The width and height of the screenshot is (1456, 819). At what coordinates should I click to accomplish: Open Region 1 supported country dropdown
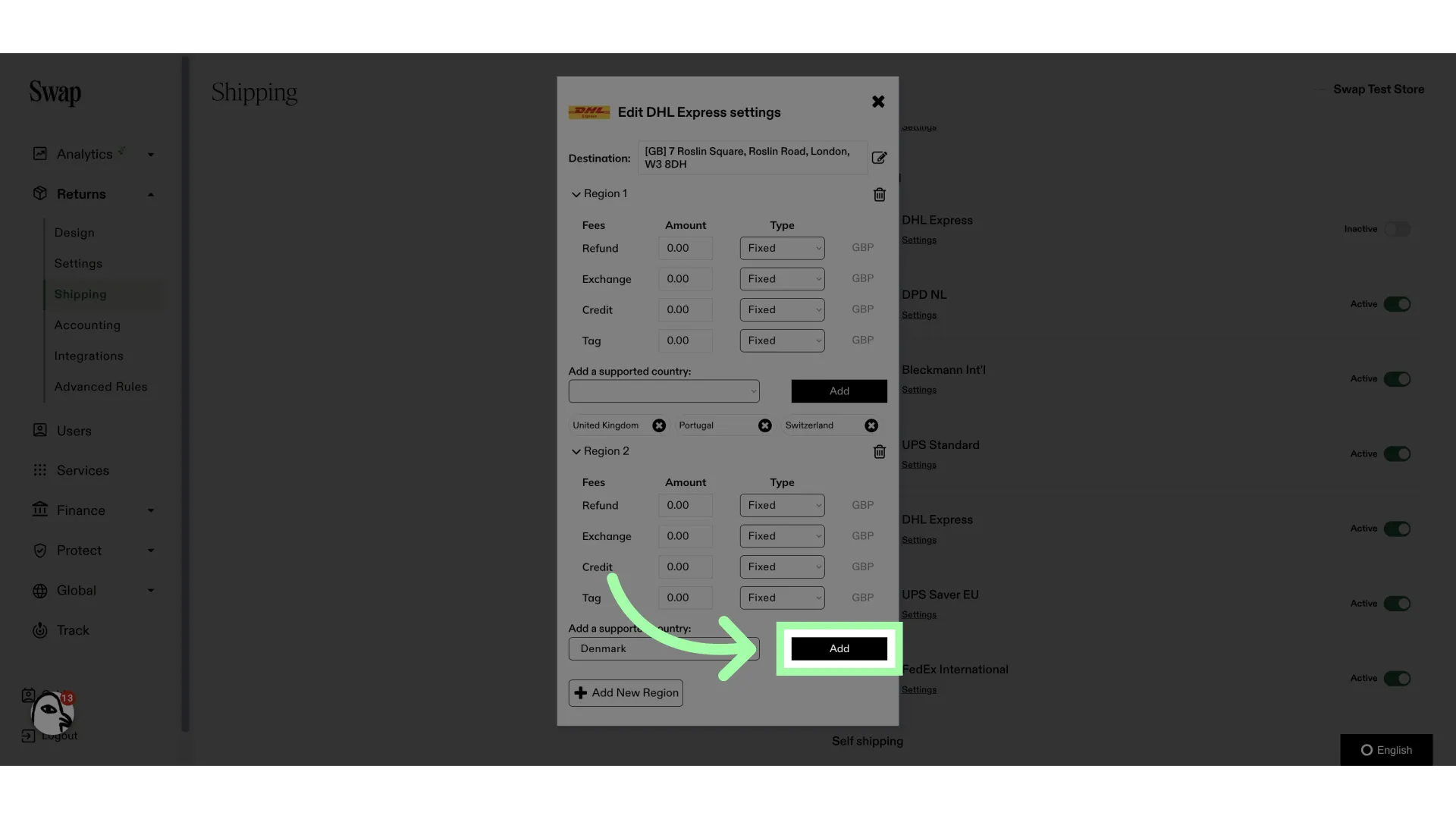click(664, 391)
